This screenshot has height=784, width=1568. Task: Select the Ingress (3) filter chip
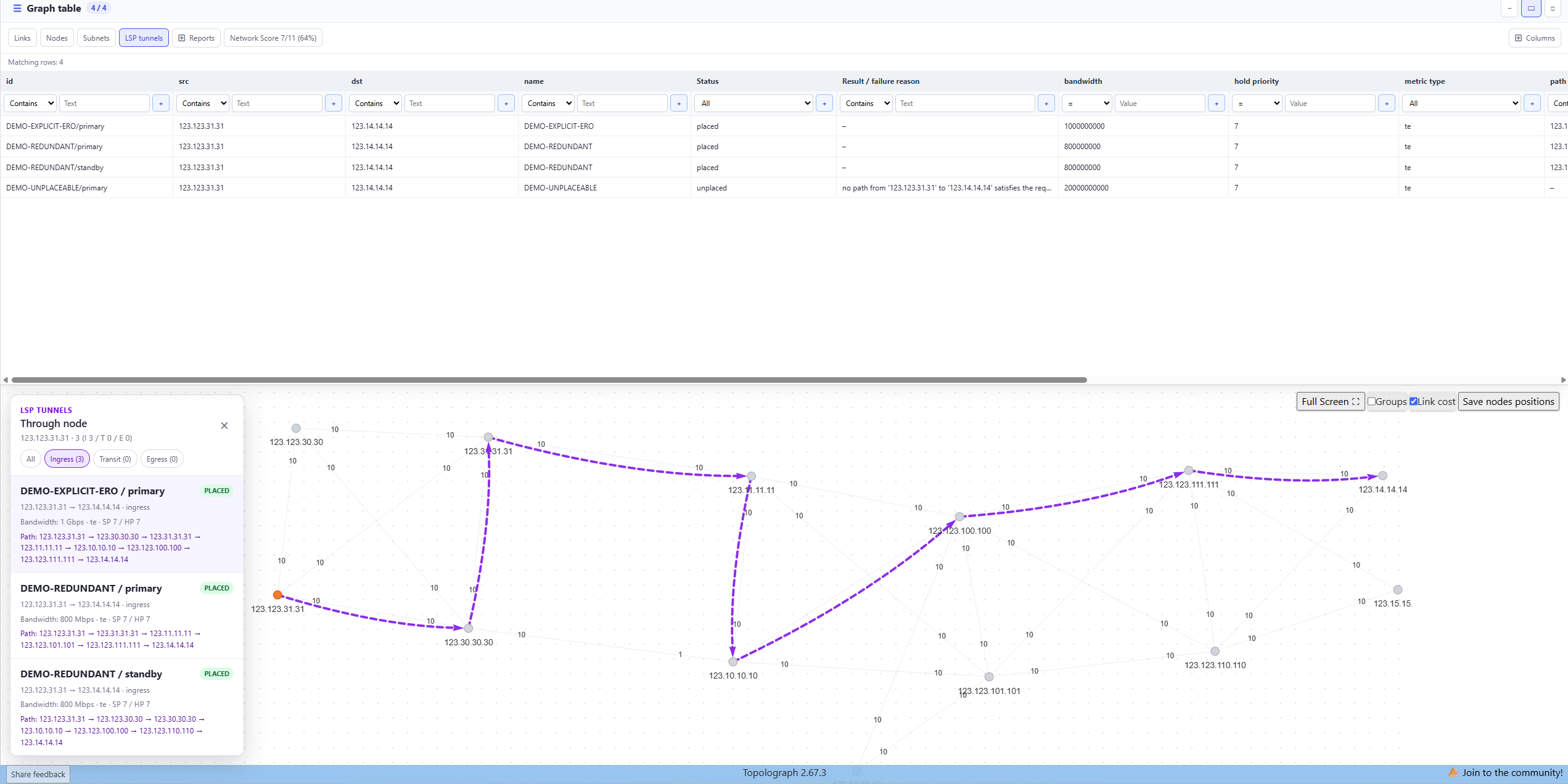click(67, 459)
